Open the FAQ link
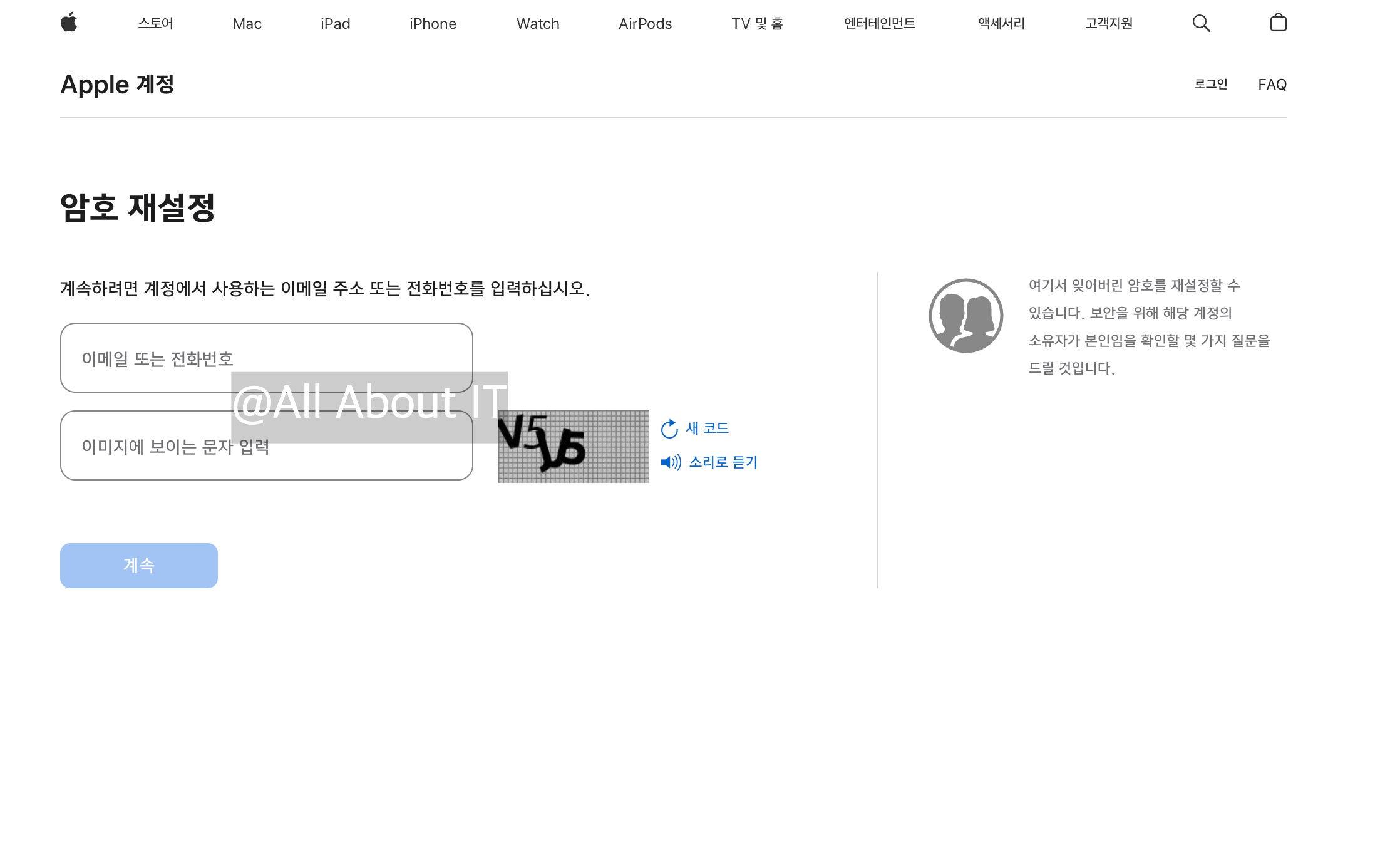The width and height of the screenshot is (1400, 852). point(1272,85)
